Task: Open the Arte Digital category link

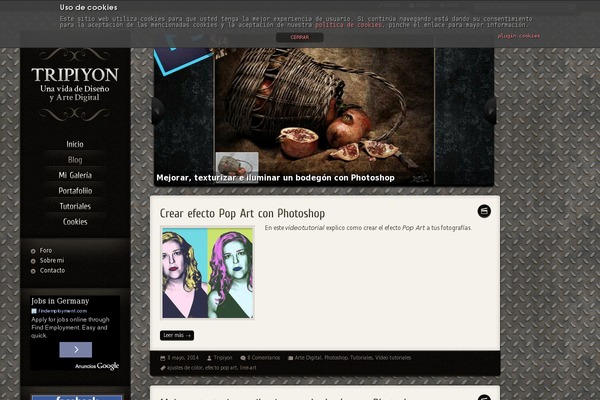Action: point(308,358)
